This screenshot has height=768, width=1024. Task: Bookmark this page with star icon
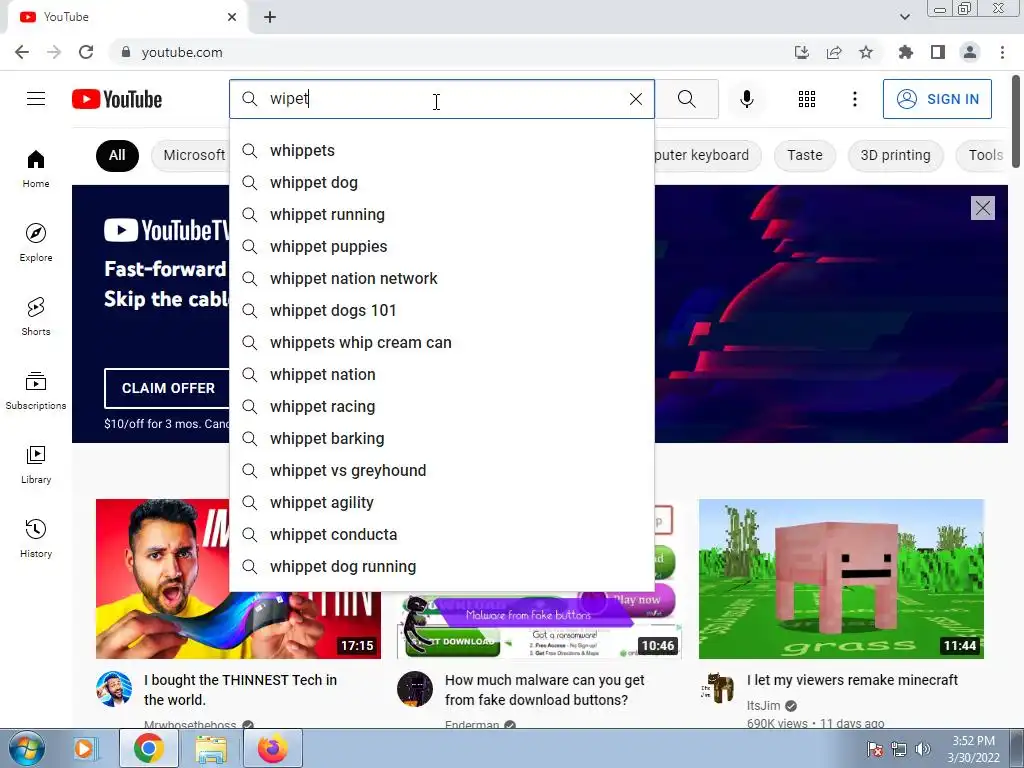click(866, 52)
